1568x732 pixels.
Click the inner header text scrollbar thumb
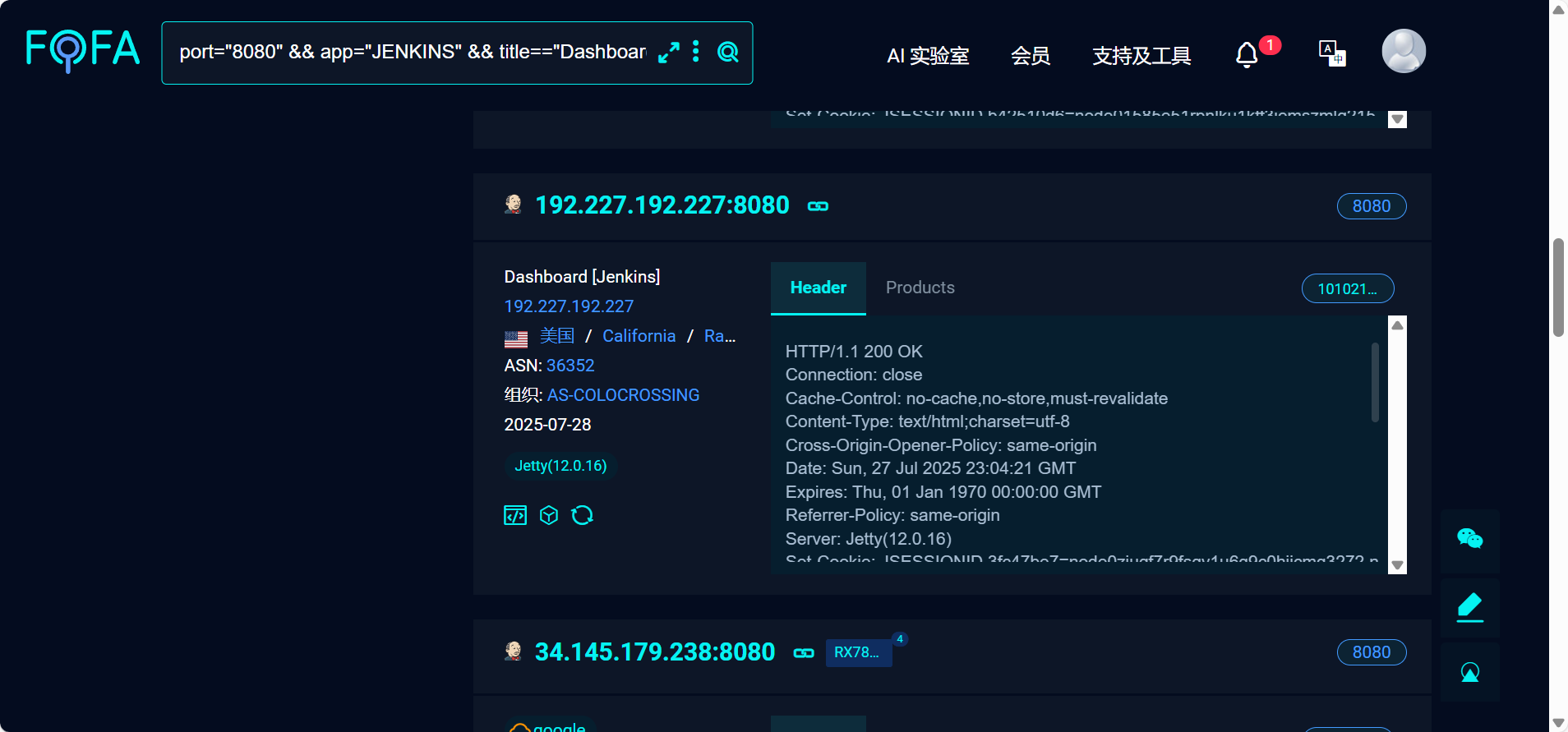pos(1375,383)
